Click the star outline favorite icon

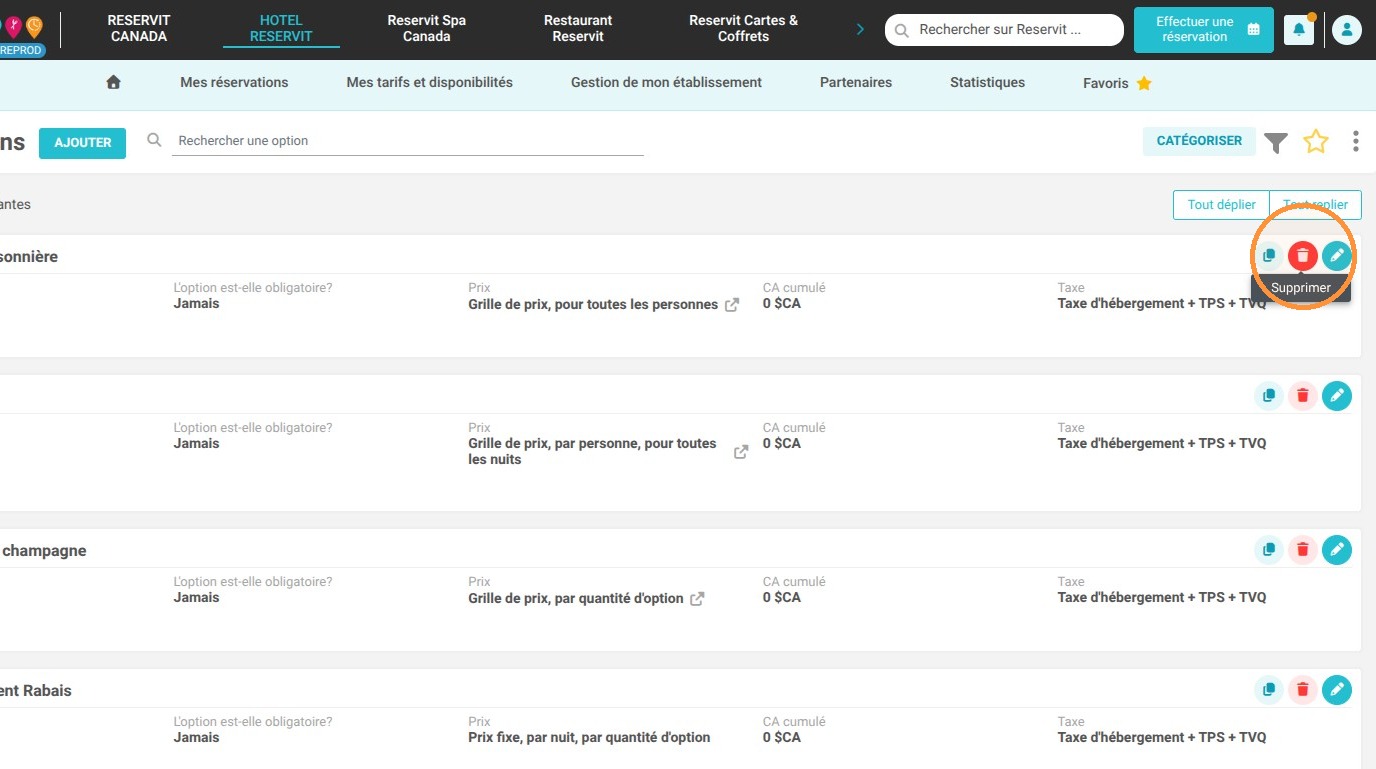(x=1316, y=142)
